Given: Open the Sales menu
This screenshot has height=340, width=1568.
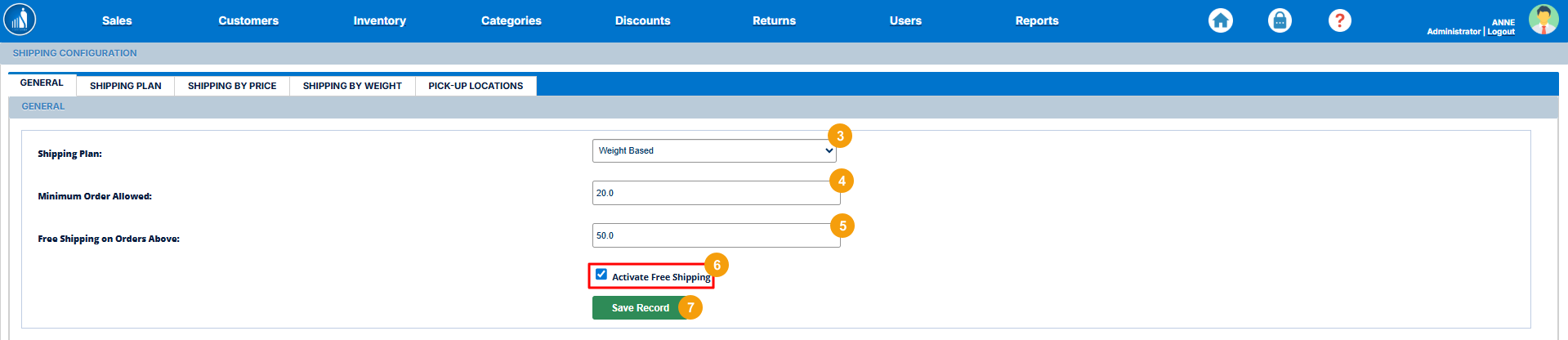Looking at the screenshot, I should click(x=117, y=20).
